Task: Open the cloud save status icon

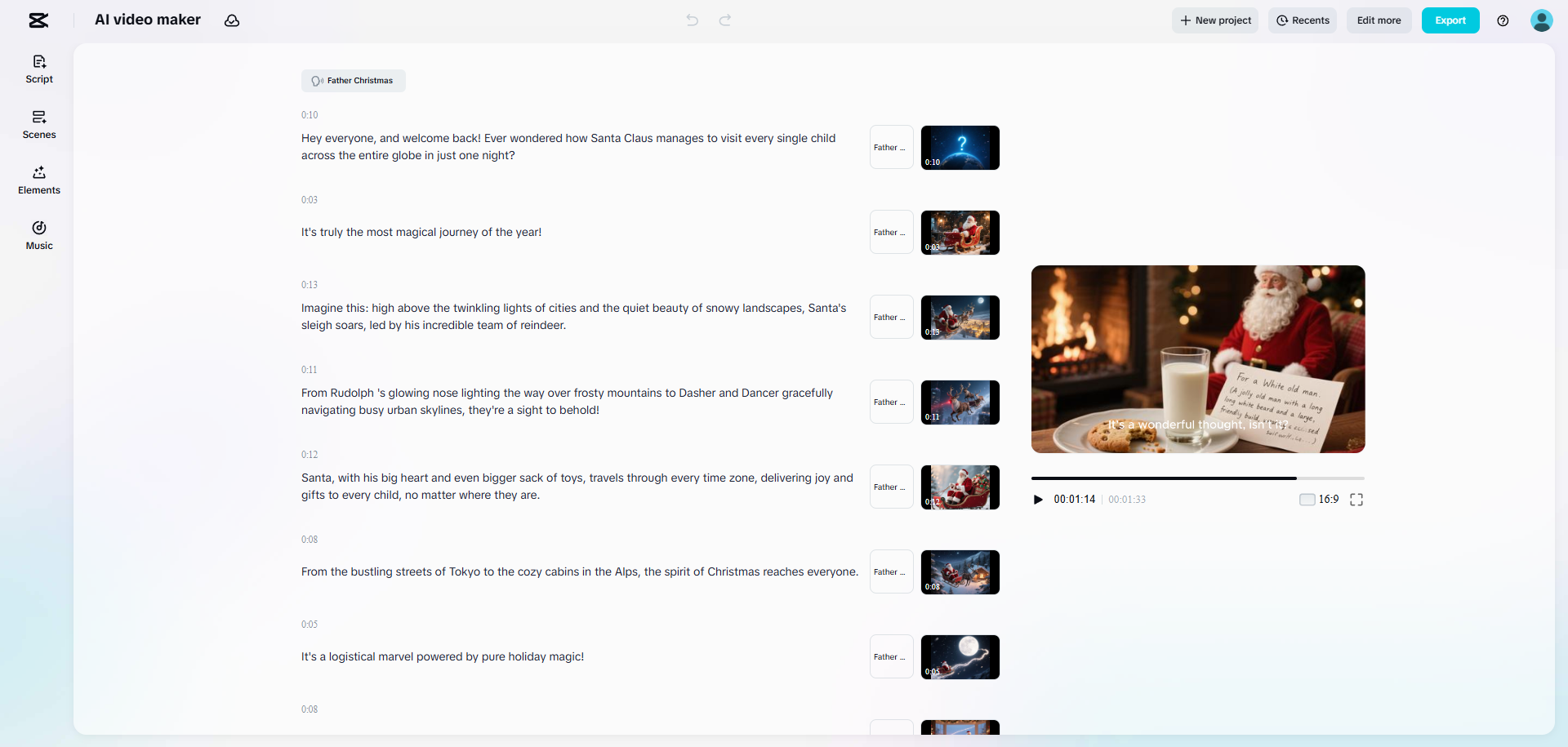Action: (232, 20)
